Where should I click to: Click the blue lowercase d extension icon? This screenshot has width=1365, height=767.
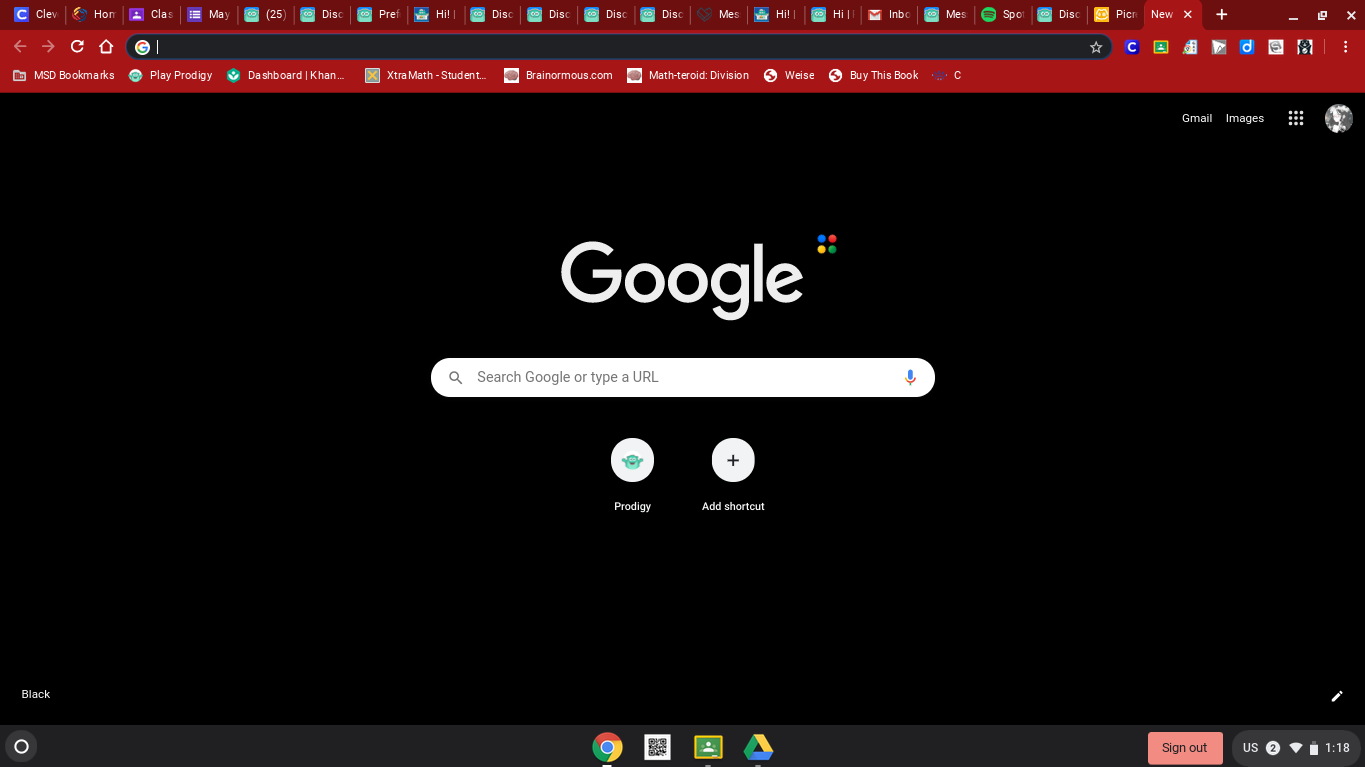tap(1247, 47)
